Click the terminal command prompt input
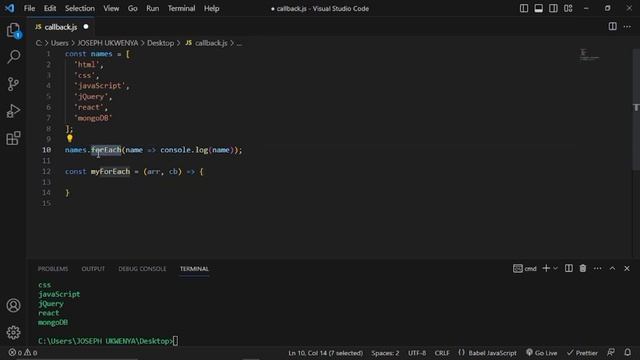This screenshot has width=640, height=360. [175, 341]
